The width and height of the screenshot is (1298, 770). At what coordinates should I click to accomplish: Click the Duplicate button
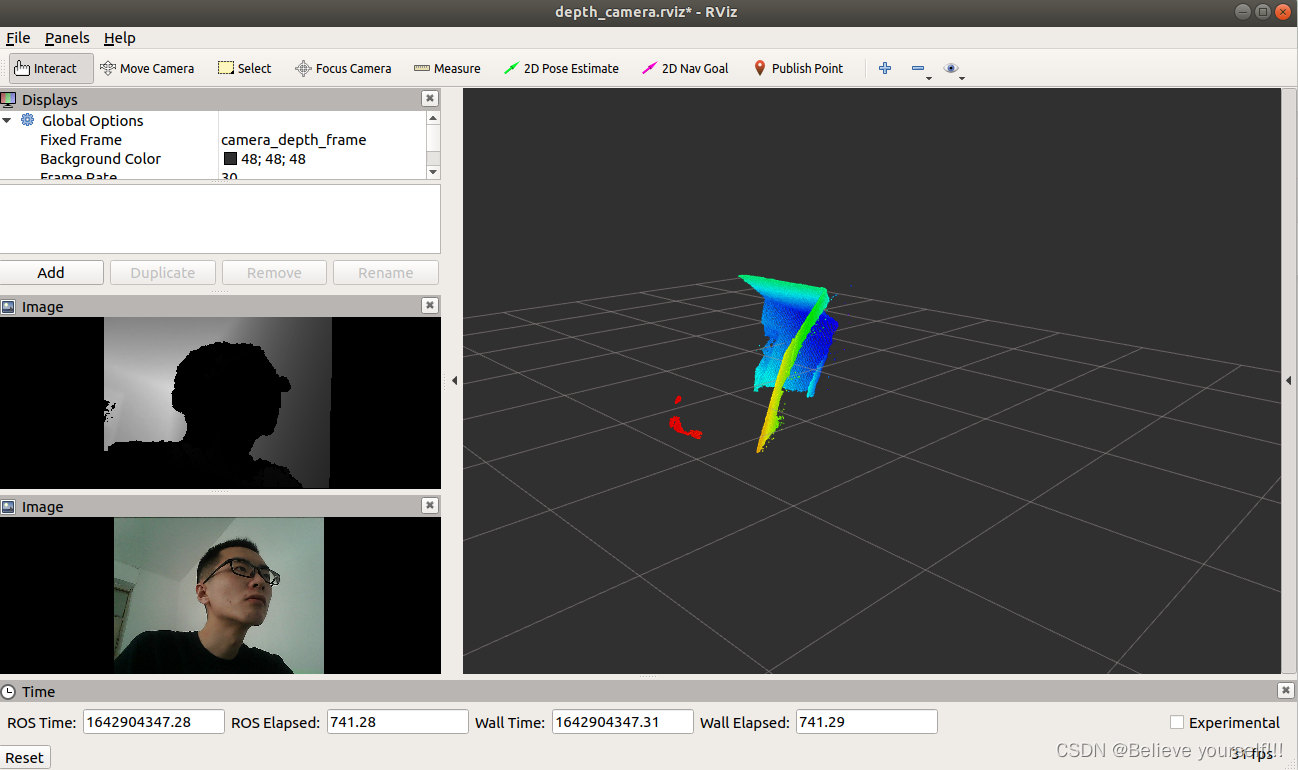coord(163,273)
